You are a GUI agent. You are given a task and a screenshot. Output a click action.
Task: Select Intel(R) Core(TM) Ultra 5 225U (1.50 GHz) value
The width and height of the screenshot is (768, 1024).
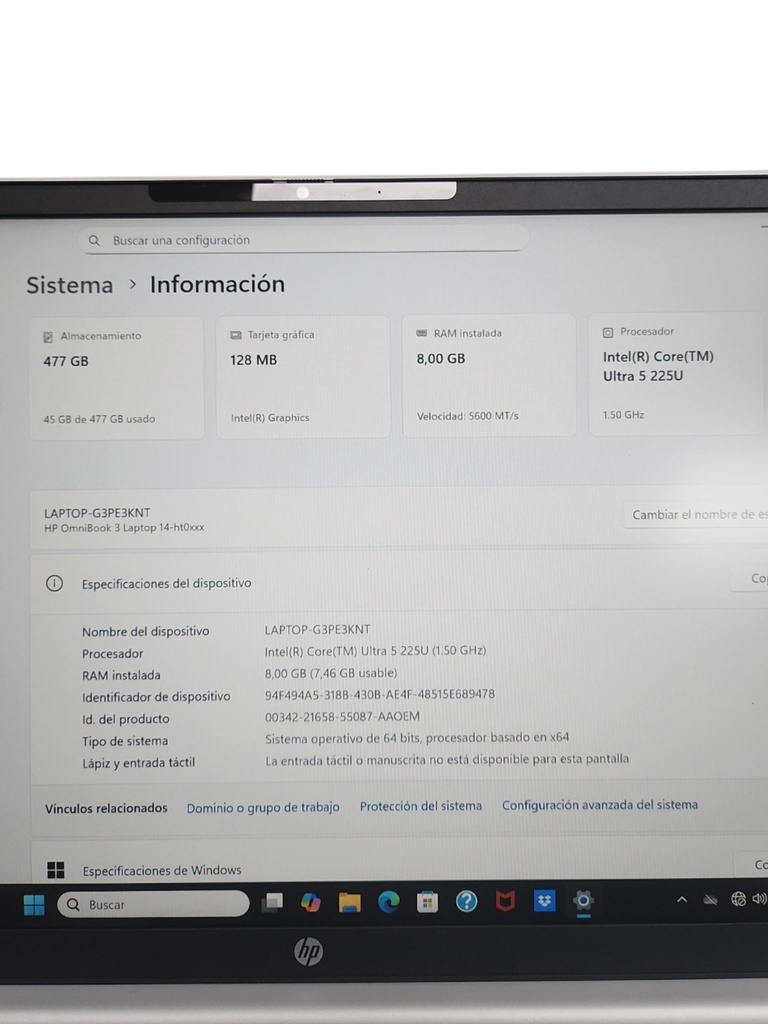click(376, 651)
